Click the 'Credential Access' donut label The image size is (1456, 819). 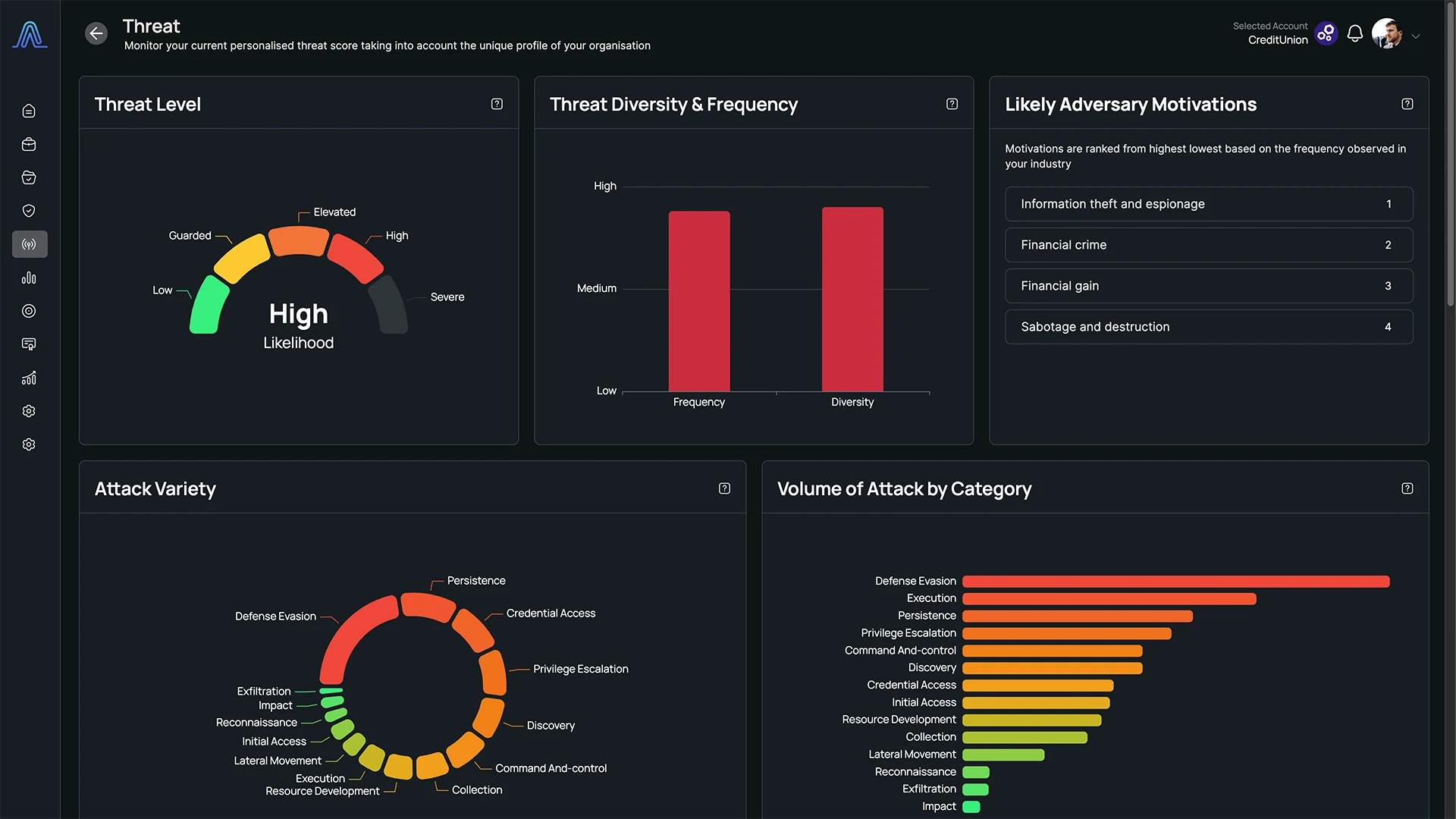(x=551, y=613)
